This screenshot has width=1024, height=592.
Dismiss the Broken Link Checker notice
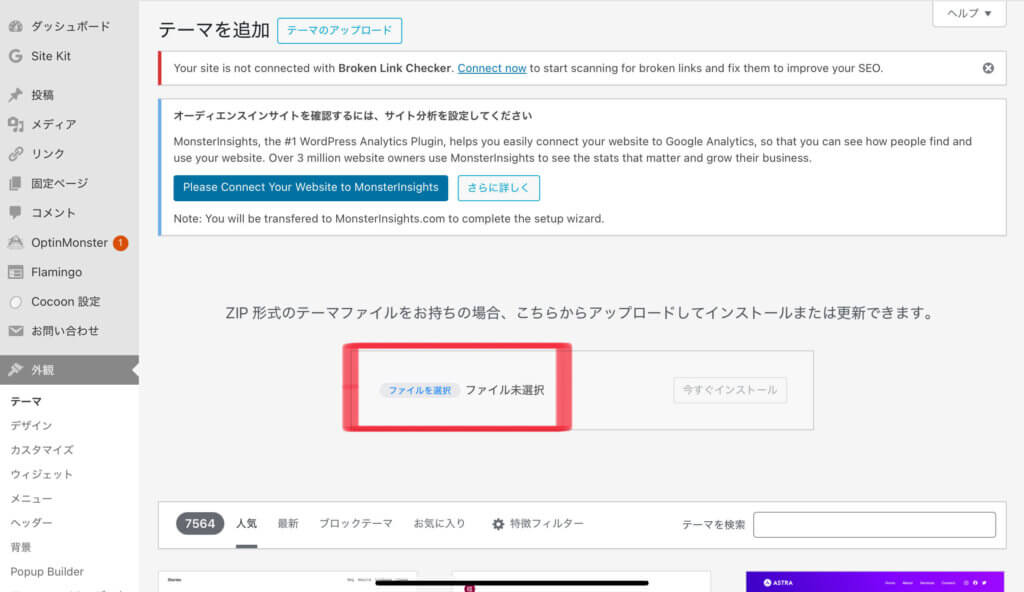988,68
